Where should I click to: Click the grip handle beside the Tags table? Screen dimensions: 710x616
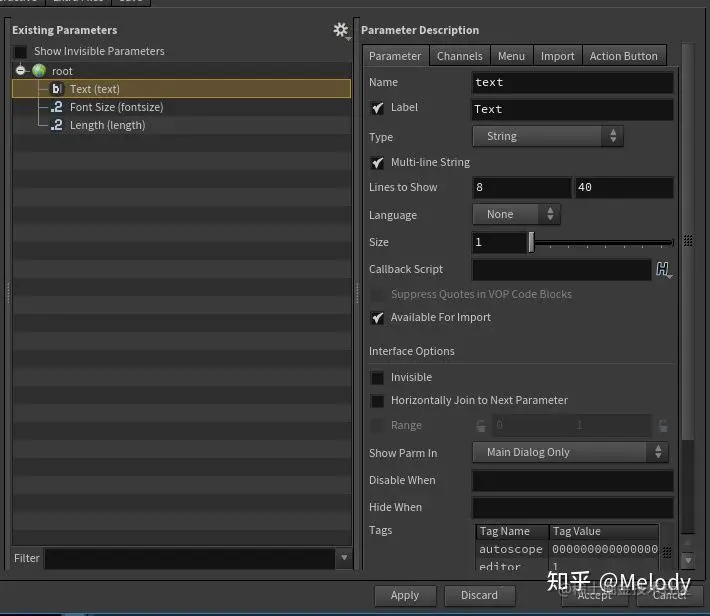tap(667, 552)
